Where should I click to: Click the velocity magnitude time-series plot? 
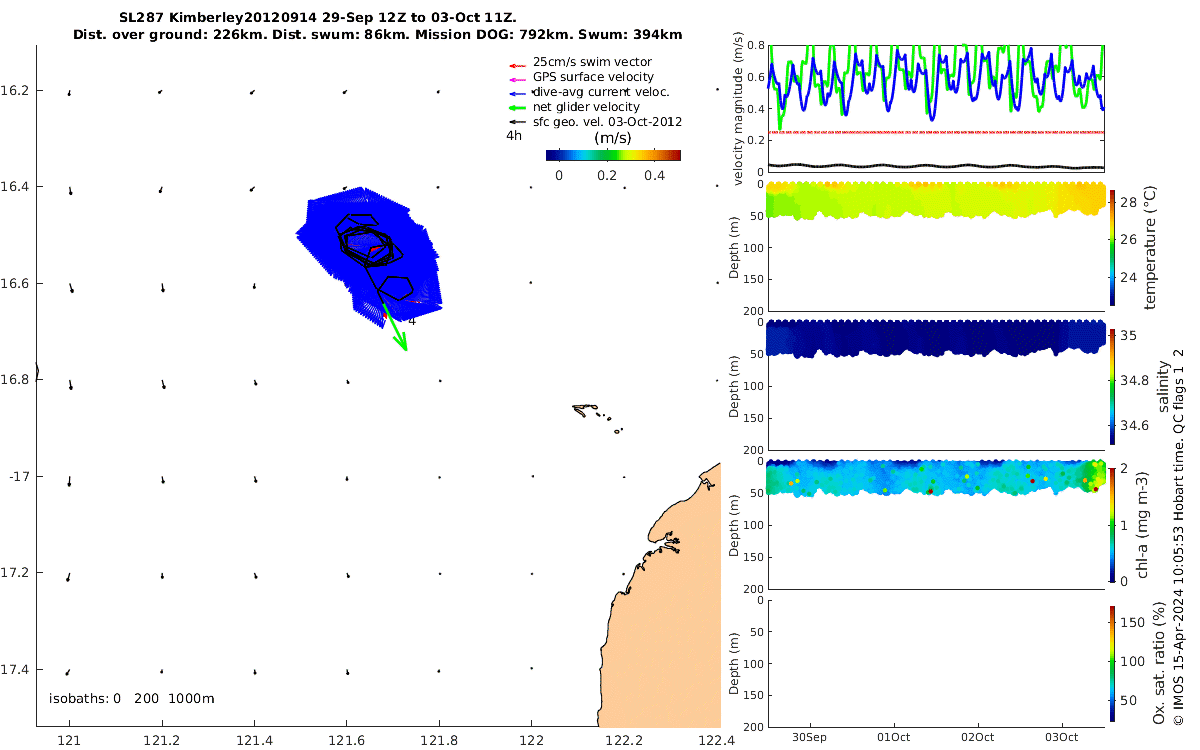[x=936, y=108]
